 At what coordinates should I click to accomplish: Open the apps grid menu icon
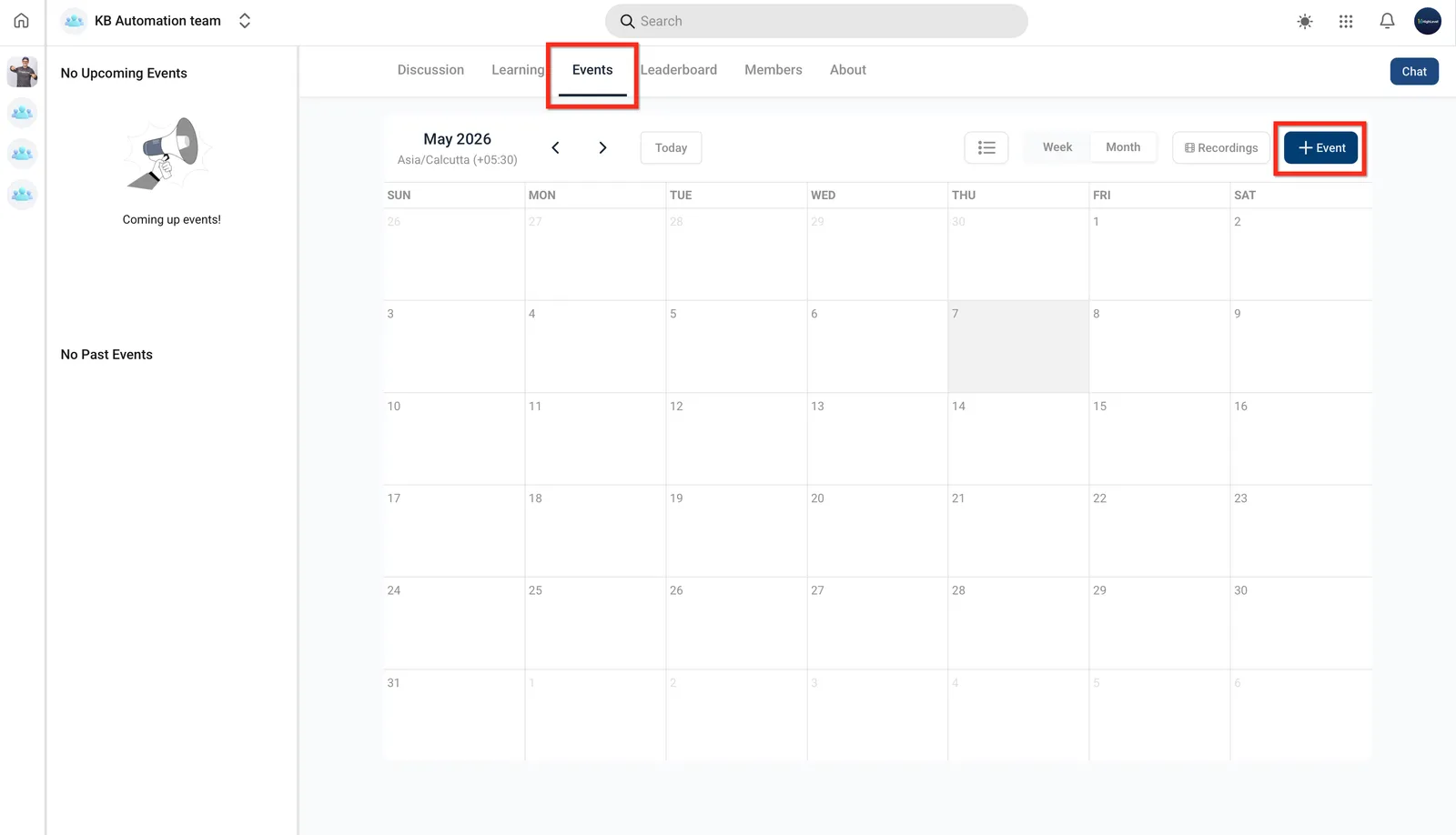[x=1346, y=21]
